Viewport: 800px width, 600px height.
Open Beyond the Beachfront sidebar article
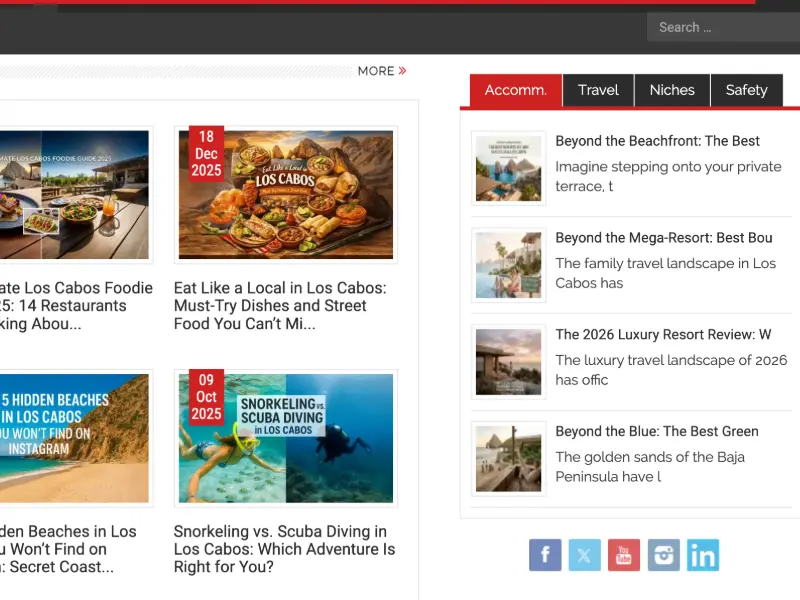pos(657,141)
